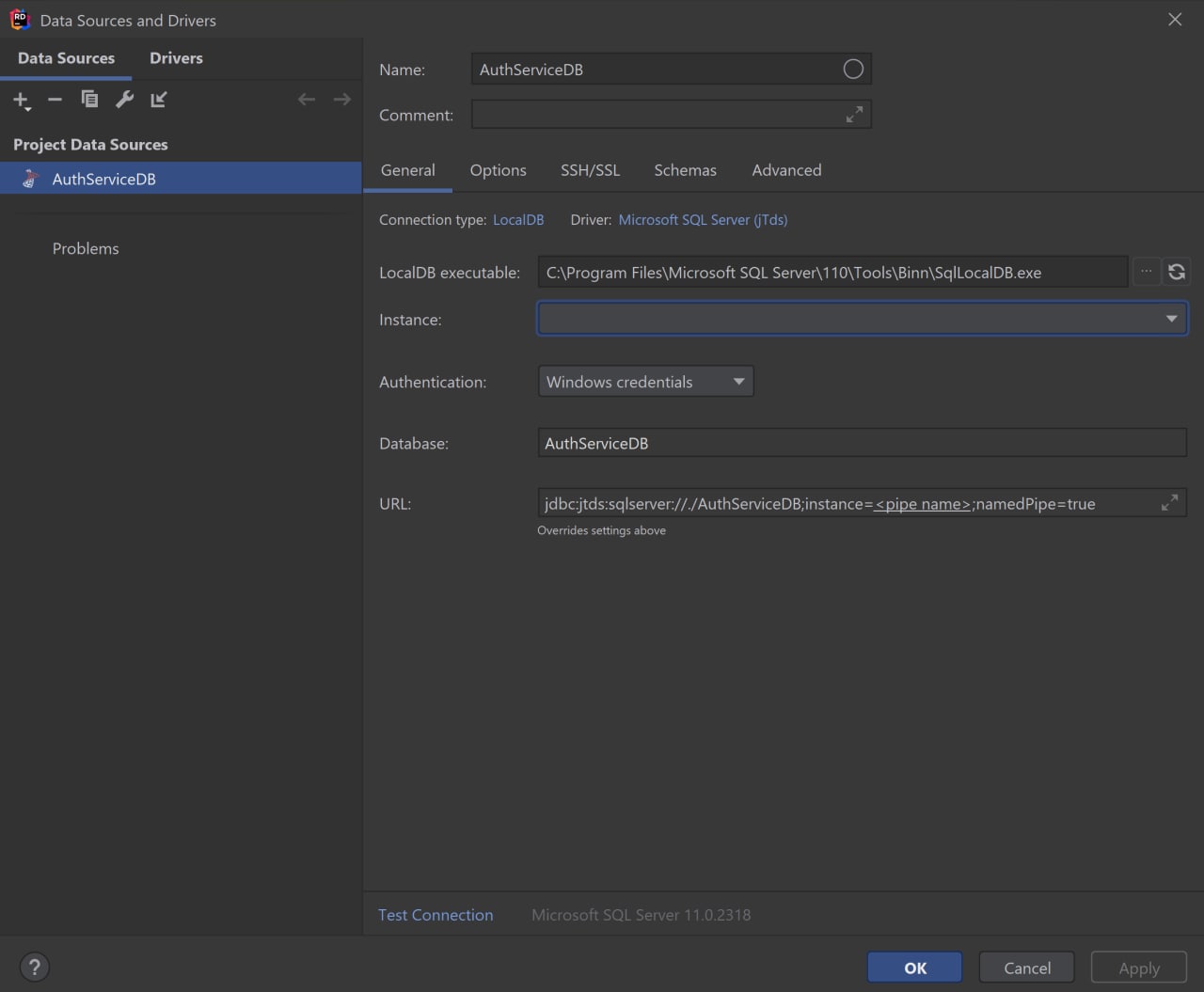Open the Options tab

[498, 170]
